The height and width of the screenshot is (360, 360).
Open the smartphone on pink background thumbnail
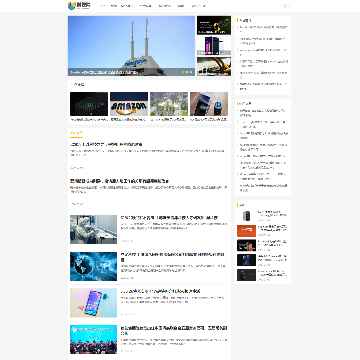(93, 303)
